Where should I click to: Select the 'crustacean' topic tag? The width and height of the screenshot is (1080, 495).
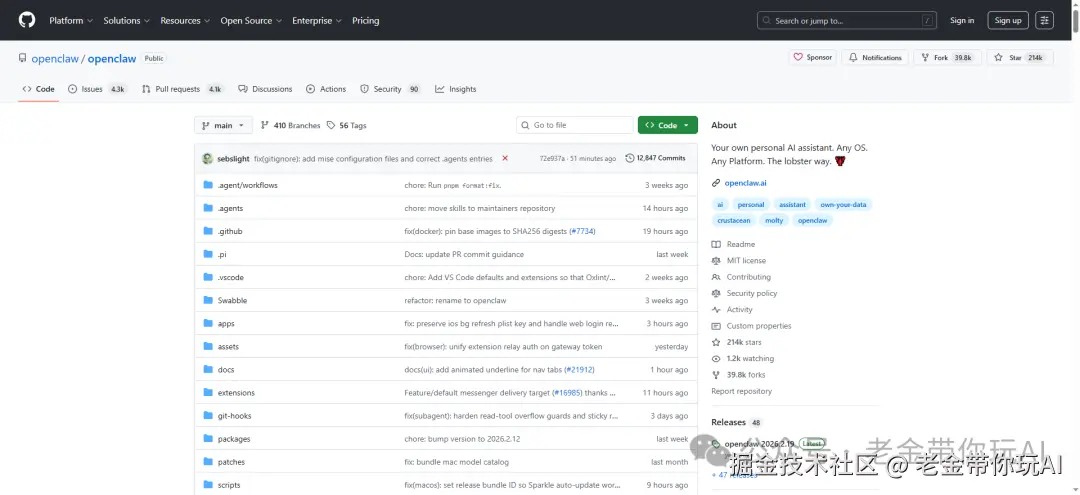click(734, 221)
